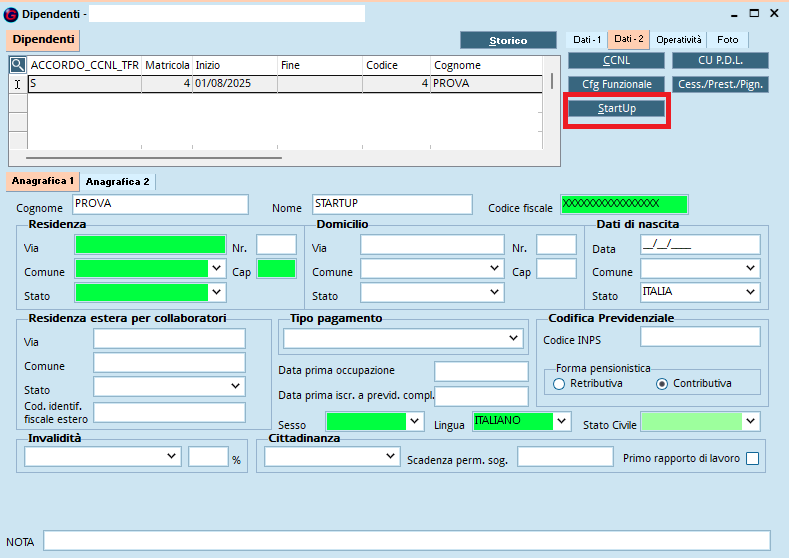Open CU P.D.L. button
Viewport: 789px width, 558px height.
720,60
